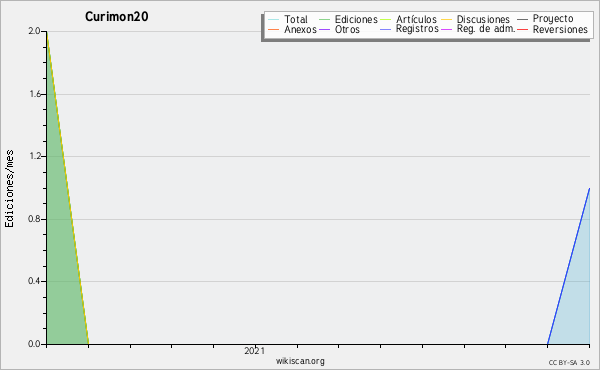Image resolution: width=600 pixels, height=370 pixels.
Task: Click the blue Registros line rising to 1.0
Action: point(569,266)
